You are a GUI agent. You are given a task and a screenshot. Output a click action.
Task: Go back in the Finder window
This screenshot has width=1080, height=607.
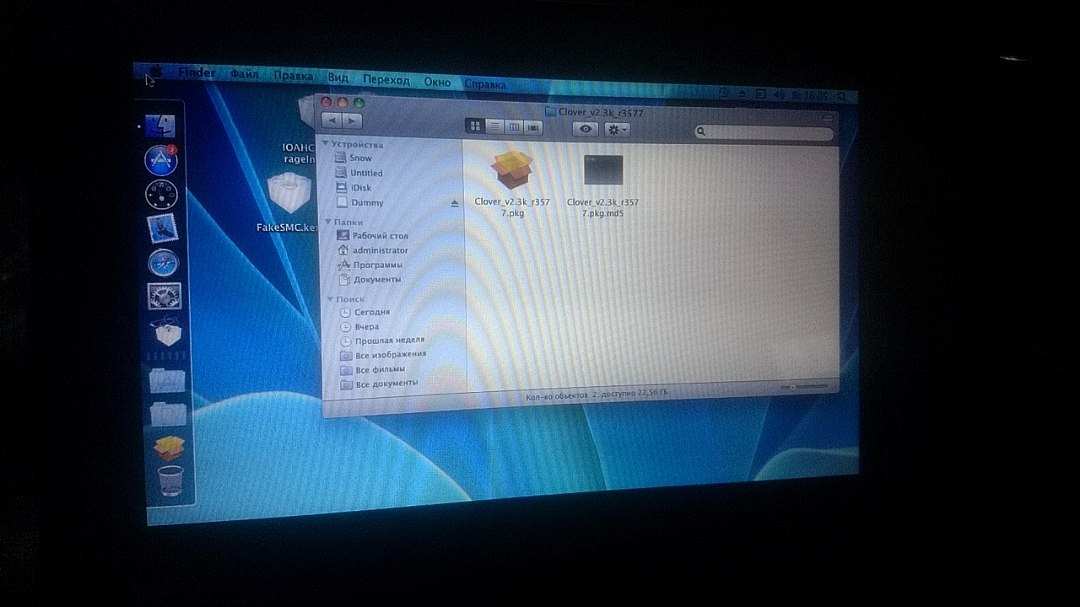[x=333, y=120]
